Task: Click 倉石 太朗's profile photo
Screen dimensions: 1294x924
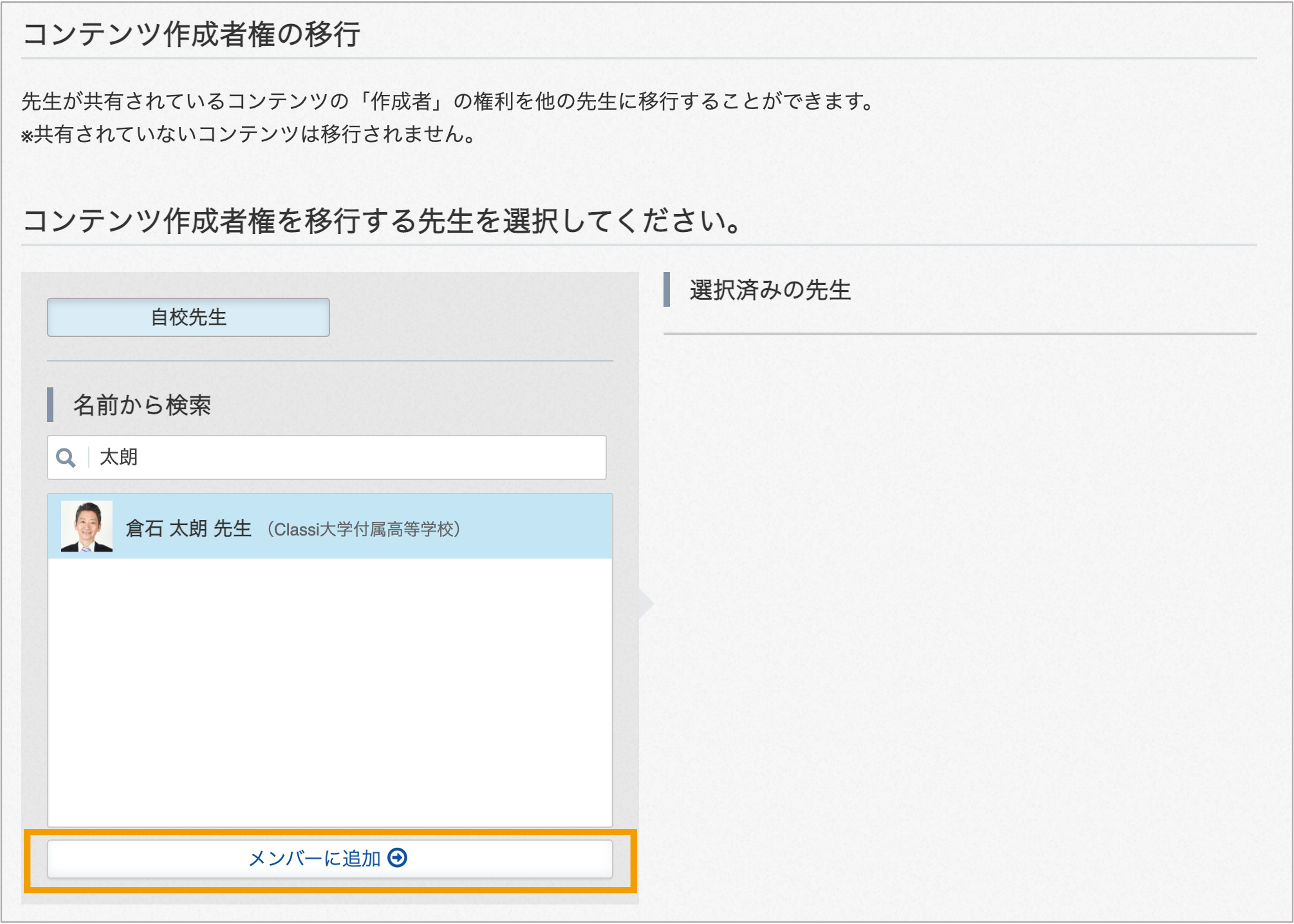Action: pos(86,526)
